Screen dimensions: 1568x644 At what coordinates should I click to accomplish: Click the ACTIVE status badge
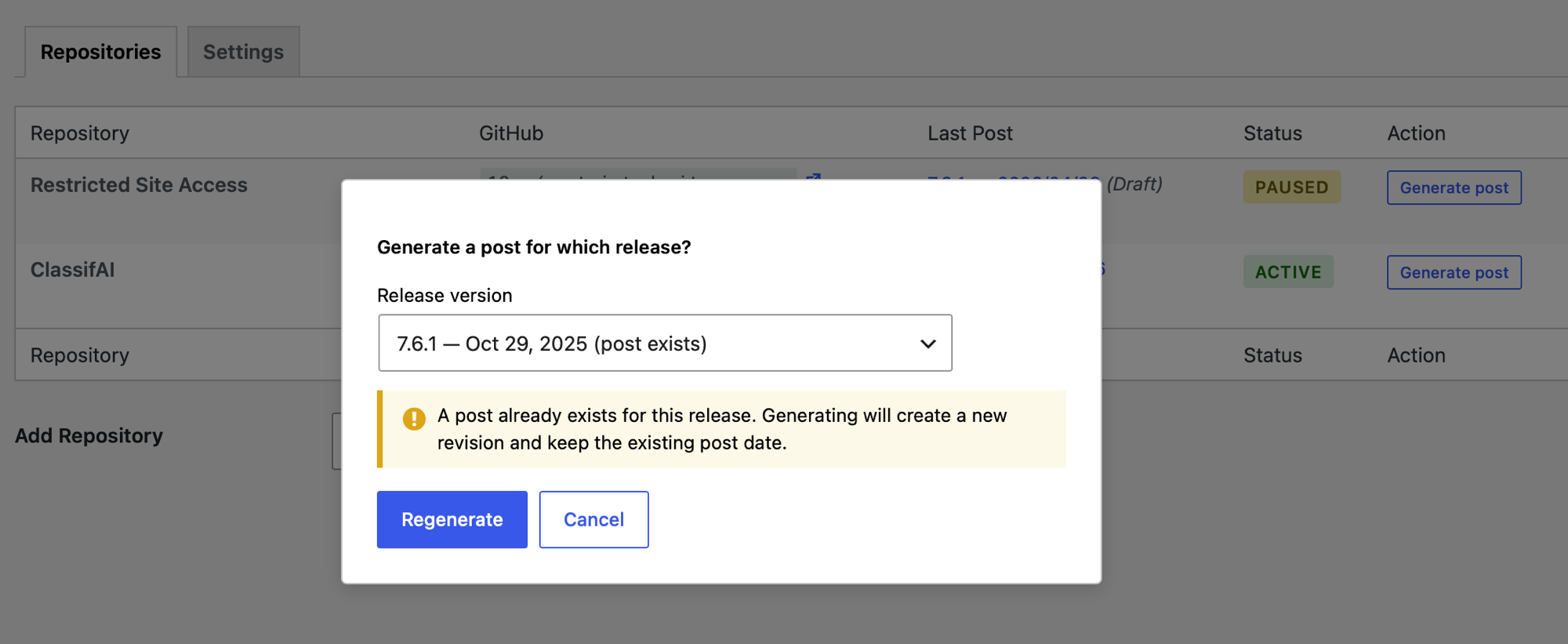pyautogui.click(x=1288, y=271)
